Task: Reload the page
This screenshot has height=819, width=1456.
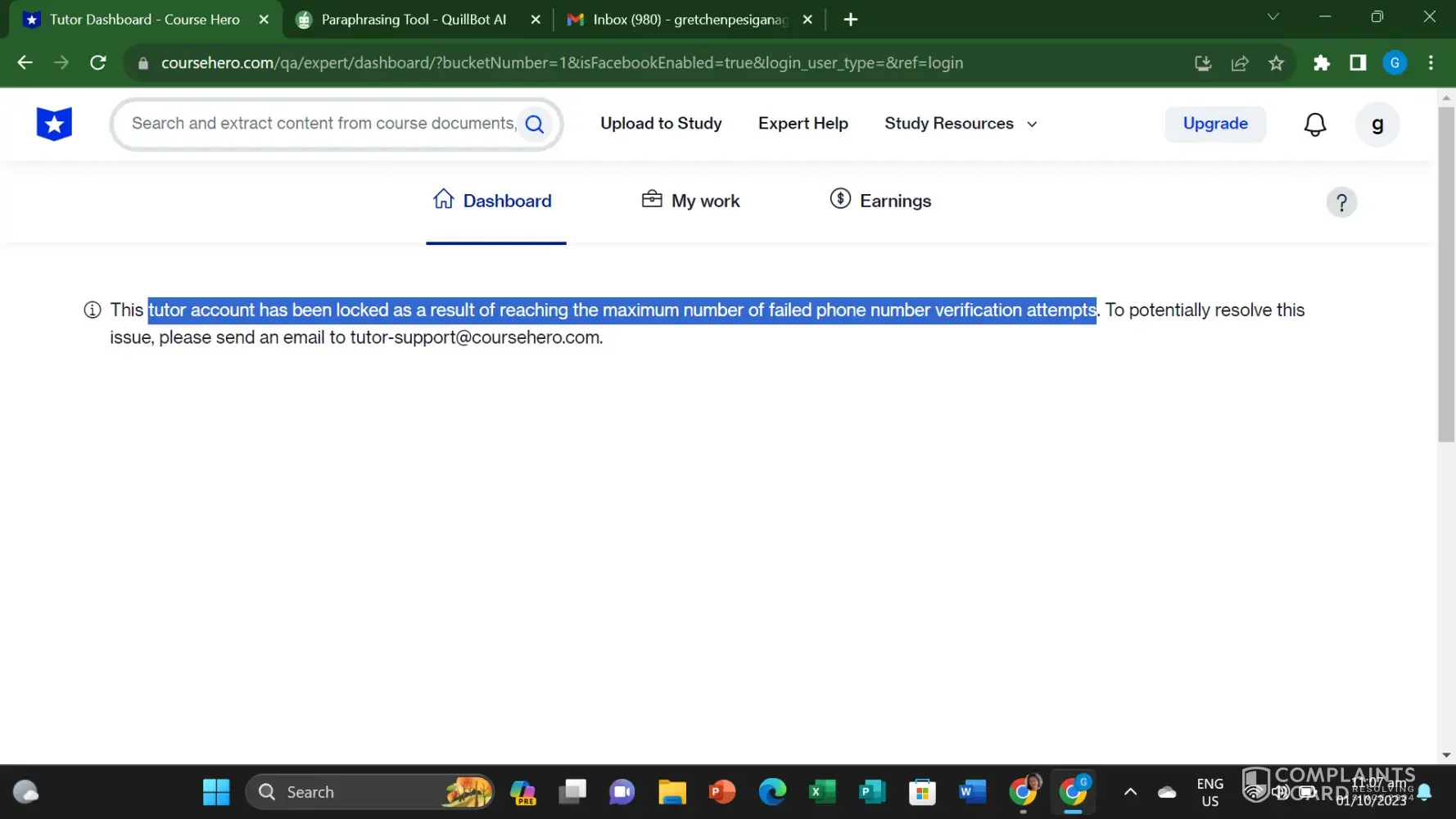Action: (98, 63)
